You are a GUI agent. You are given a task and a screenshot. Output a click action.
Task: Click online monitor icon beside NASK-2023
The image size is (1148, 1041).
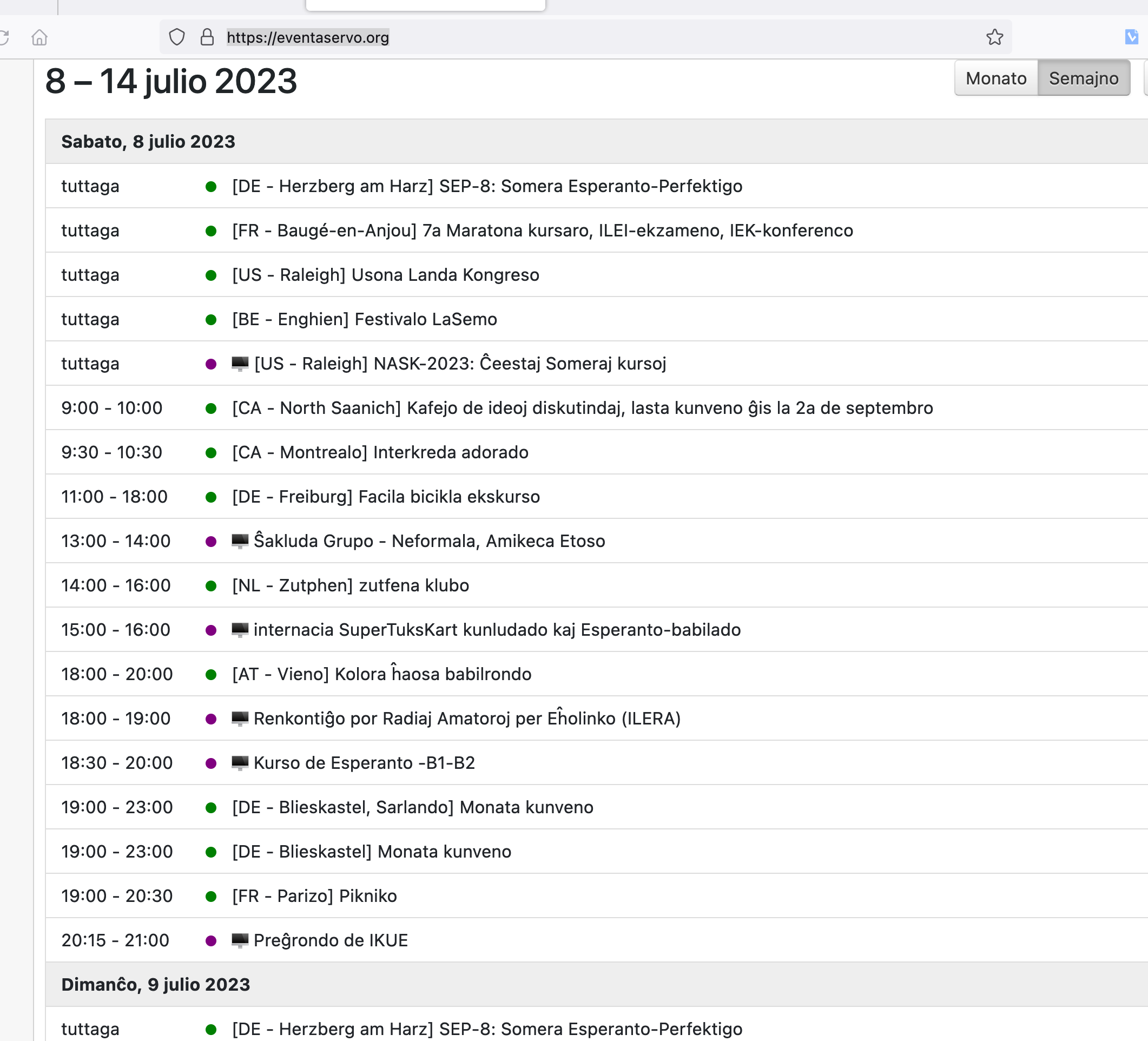(240, 364)
